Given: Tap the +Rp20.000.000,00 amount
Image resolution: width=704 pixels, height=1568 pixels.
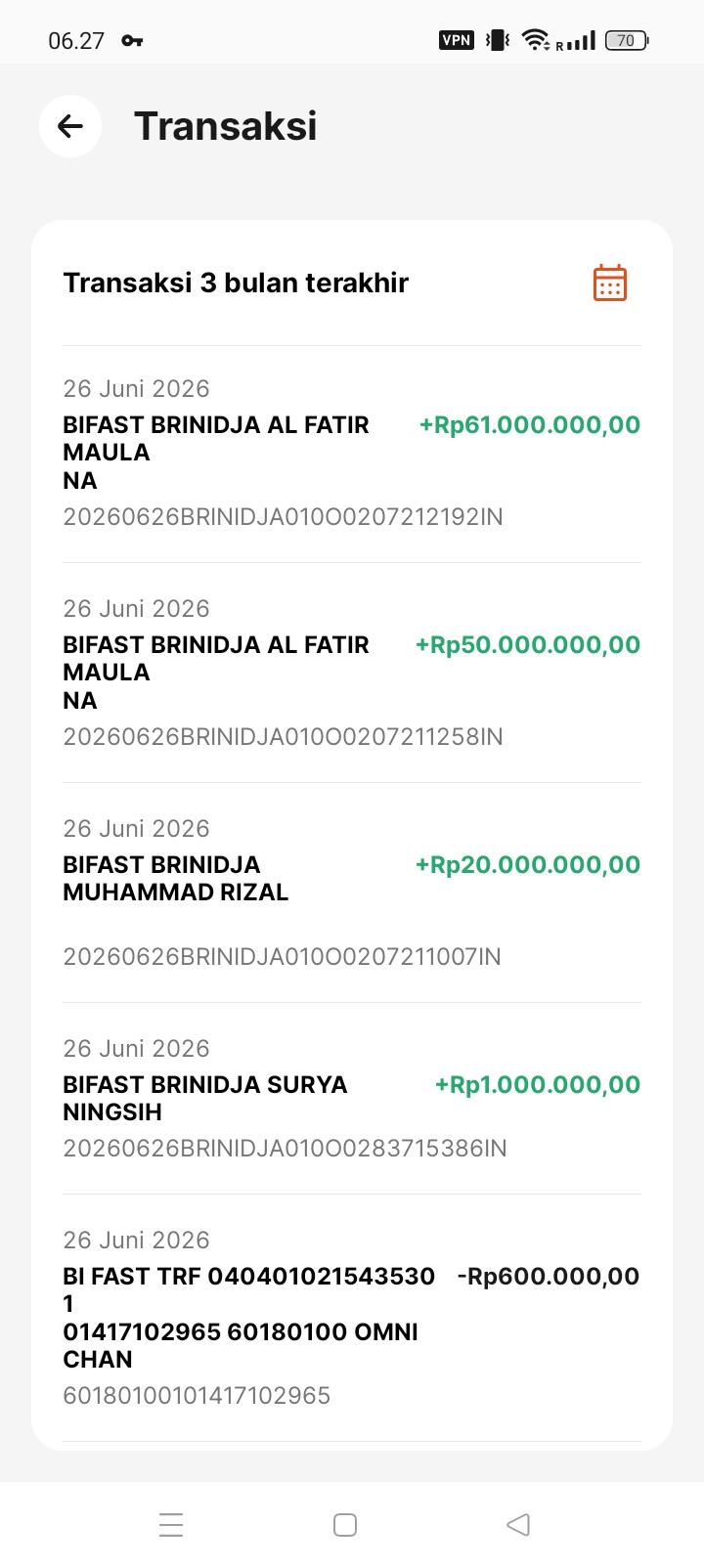Looking at the screenshot, I should 528,865.
